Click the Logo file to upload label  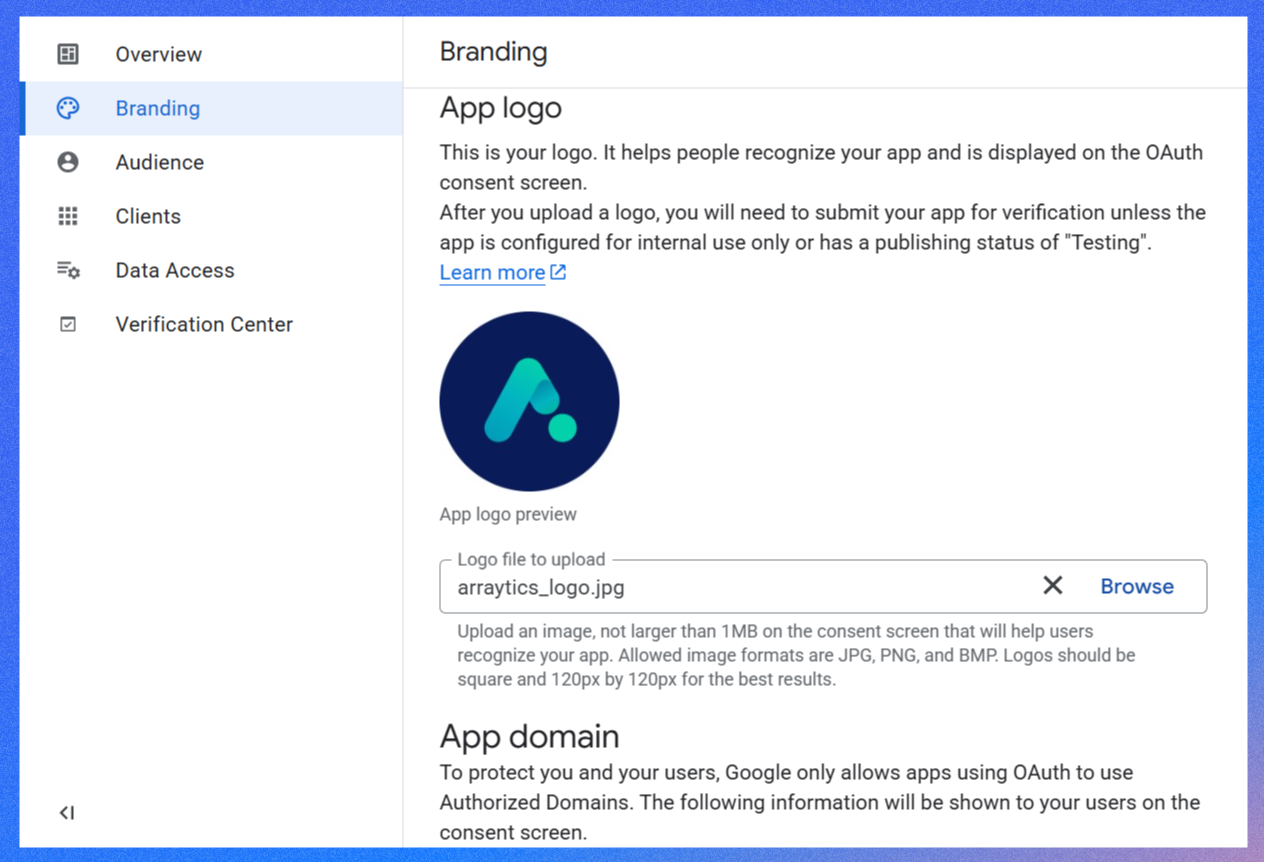[x=531, y=559]
